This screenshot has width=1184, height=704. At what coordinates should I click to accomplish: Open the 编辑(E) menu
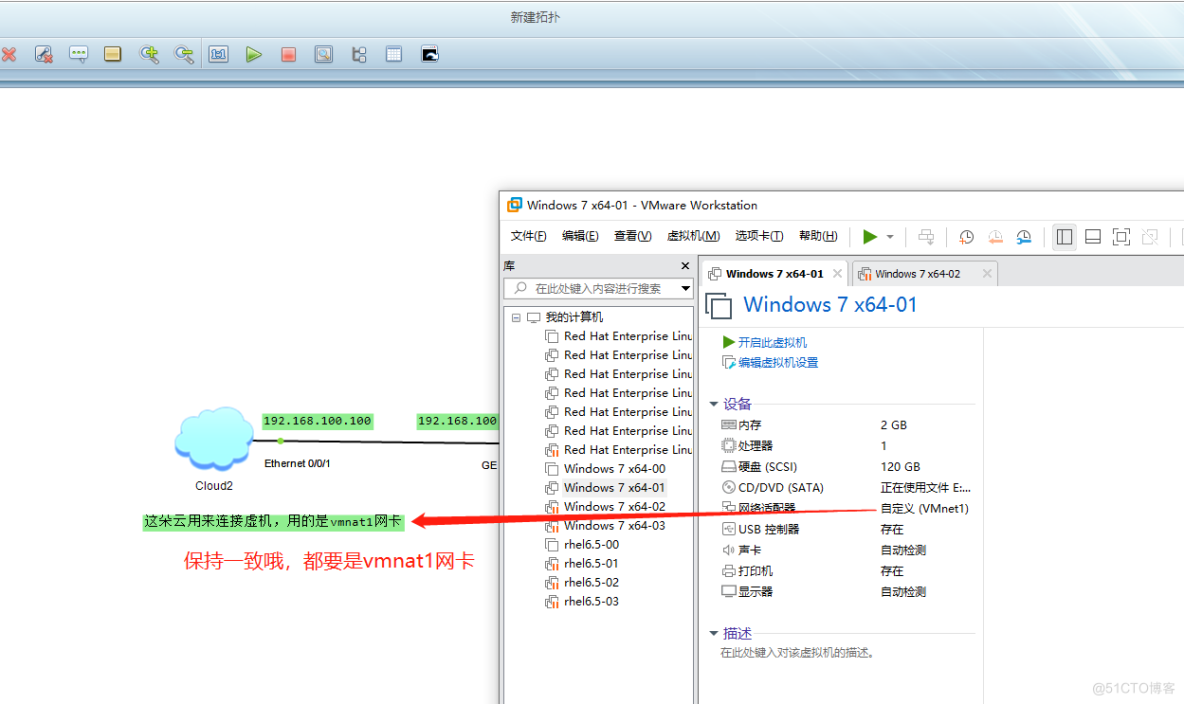pyautogui.click(x=580, y=236)
